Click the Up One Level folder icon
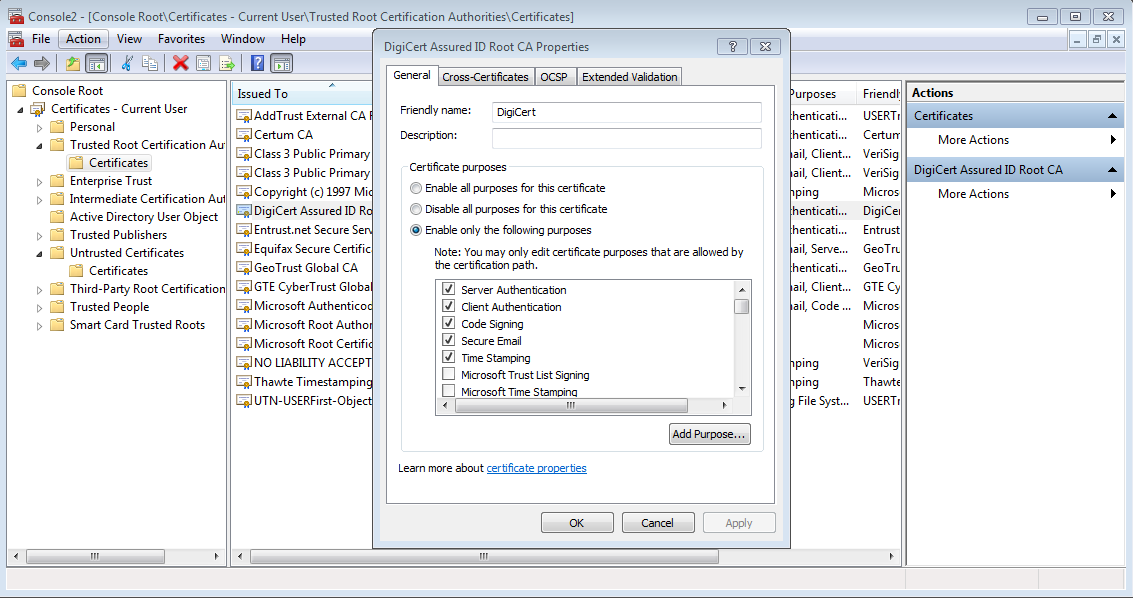Screen dimensions: 1133x598 pos(73,63)
